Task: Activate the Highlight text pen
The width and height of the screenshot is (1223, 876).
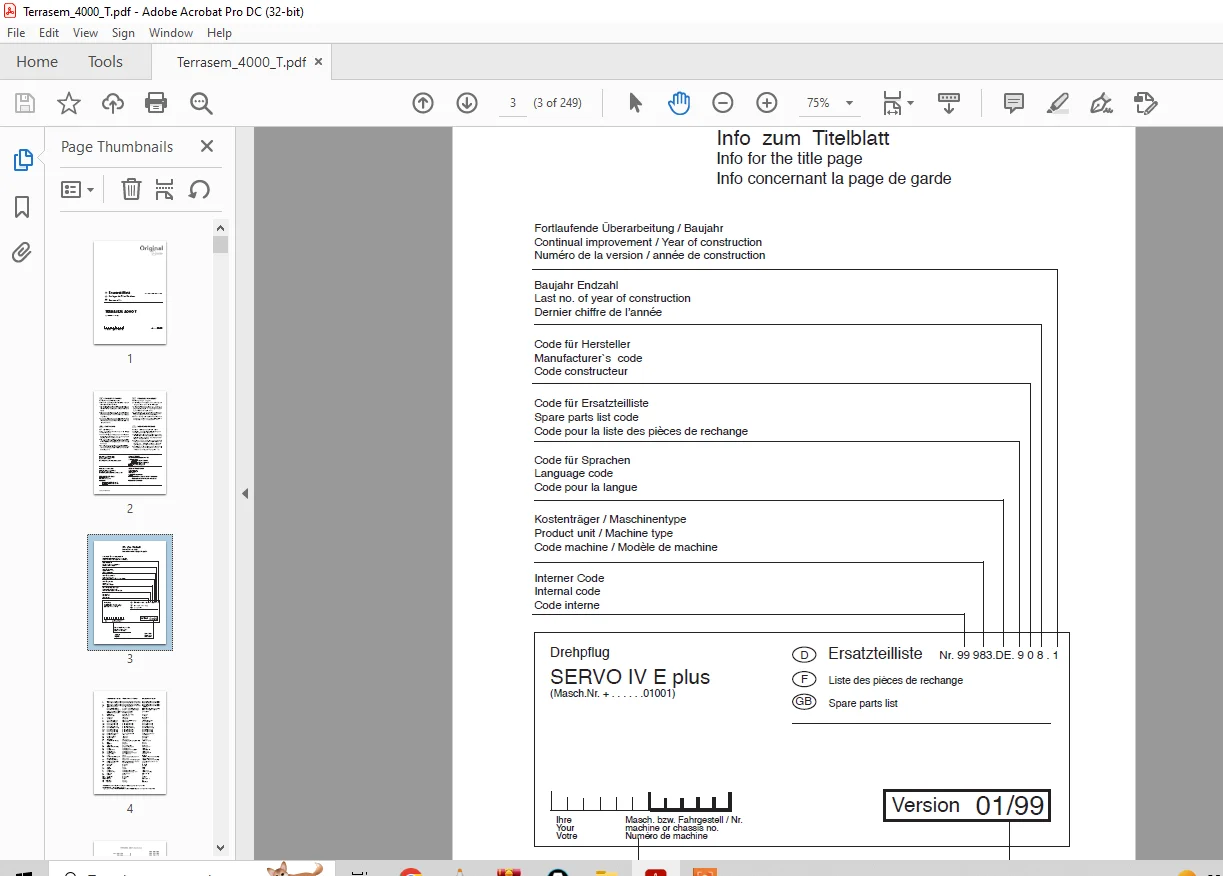Action: (1058, 103)
